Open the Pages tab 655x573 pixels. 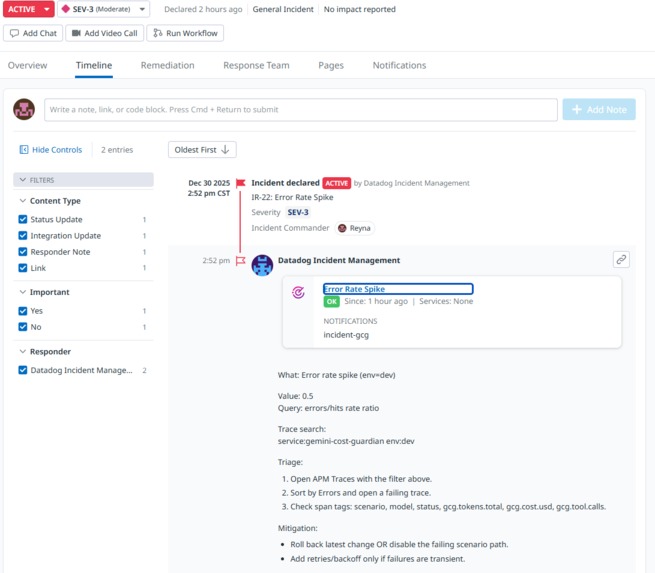point(331,65)
